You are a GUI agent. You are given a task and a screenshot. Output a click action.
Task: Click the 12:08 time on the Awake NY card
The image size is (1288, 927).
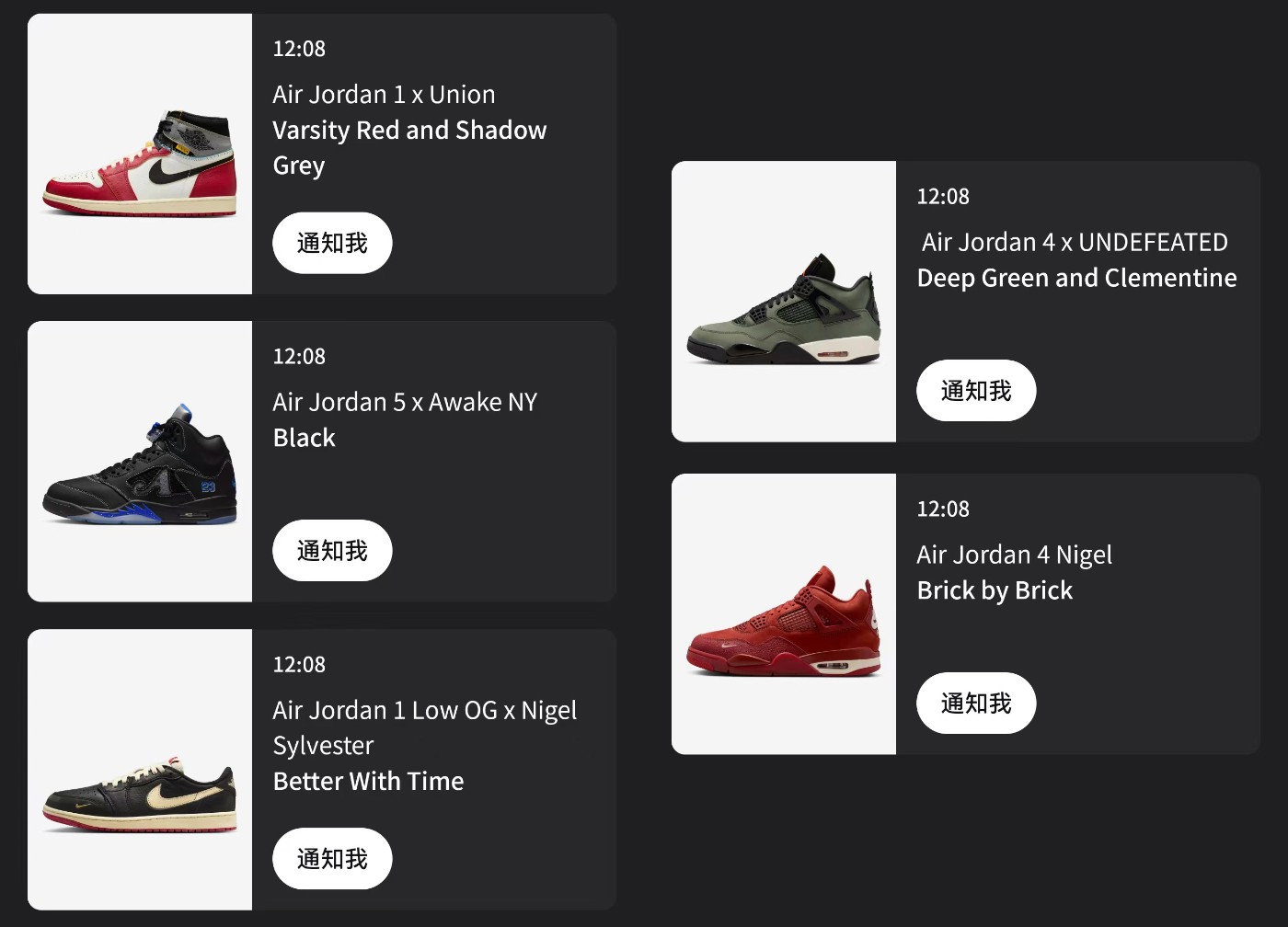point(299,357)
